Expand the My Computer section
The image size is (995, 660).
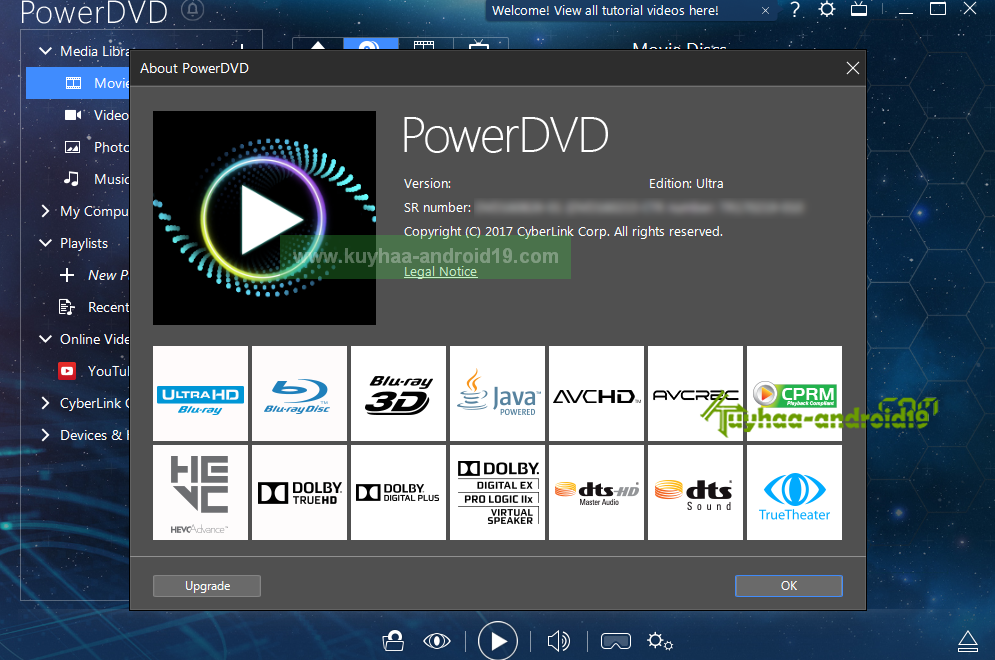pos(45,211)
